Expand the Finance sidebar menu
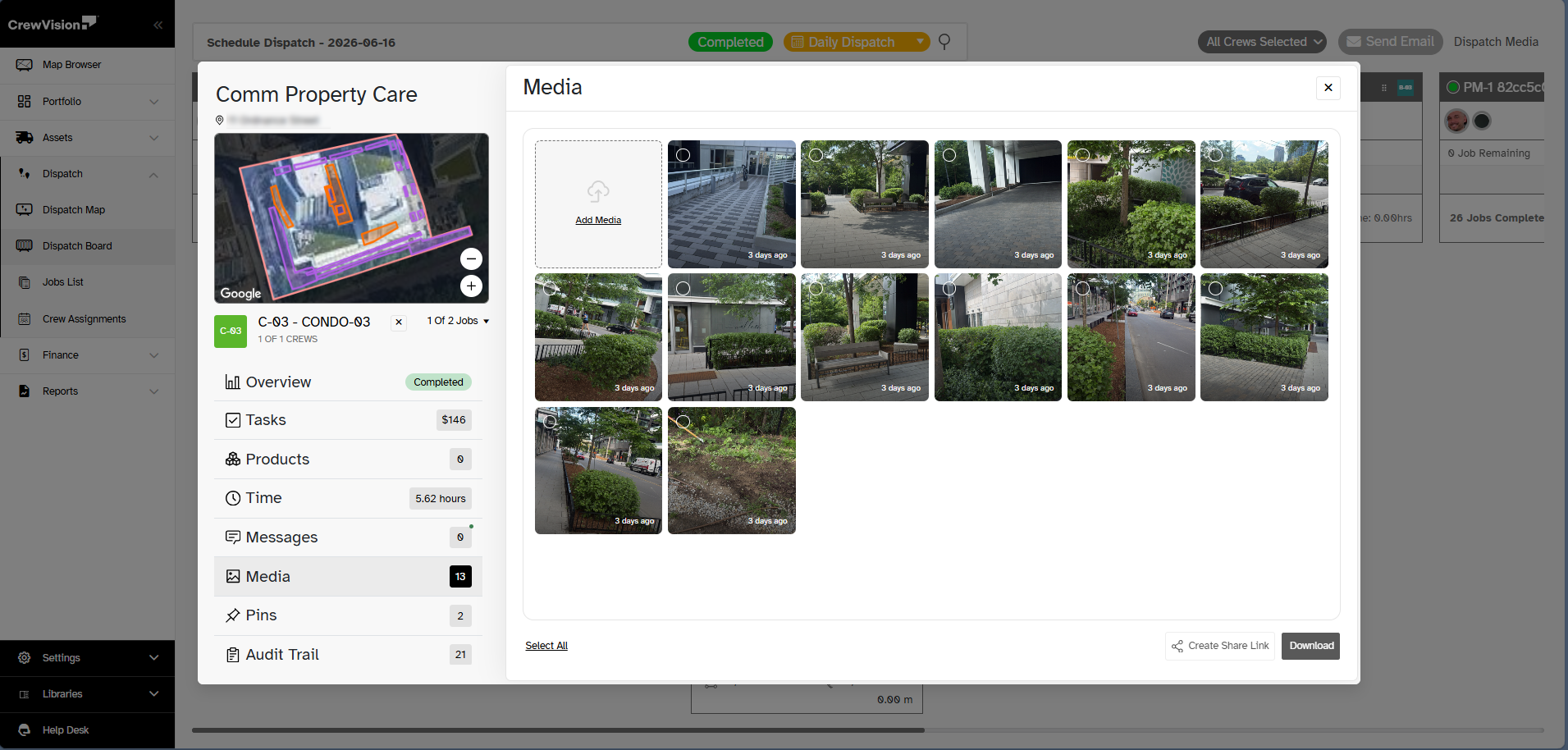1568x750 pixels. tap(154, 355)
